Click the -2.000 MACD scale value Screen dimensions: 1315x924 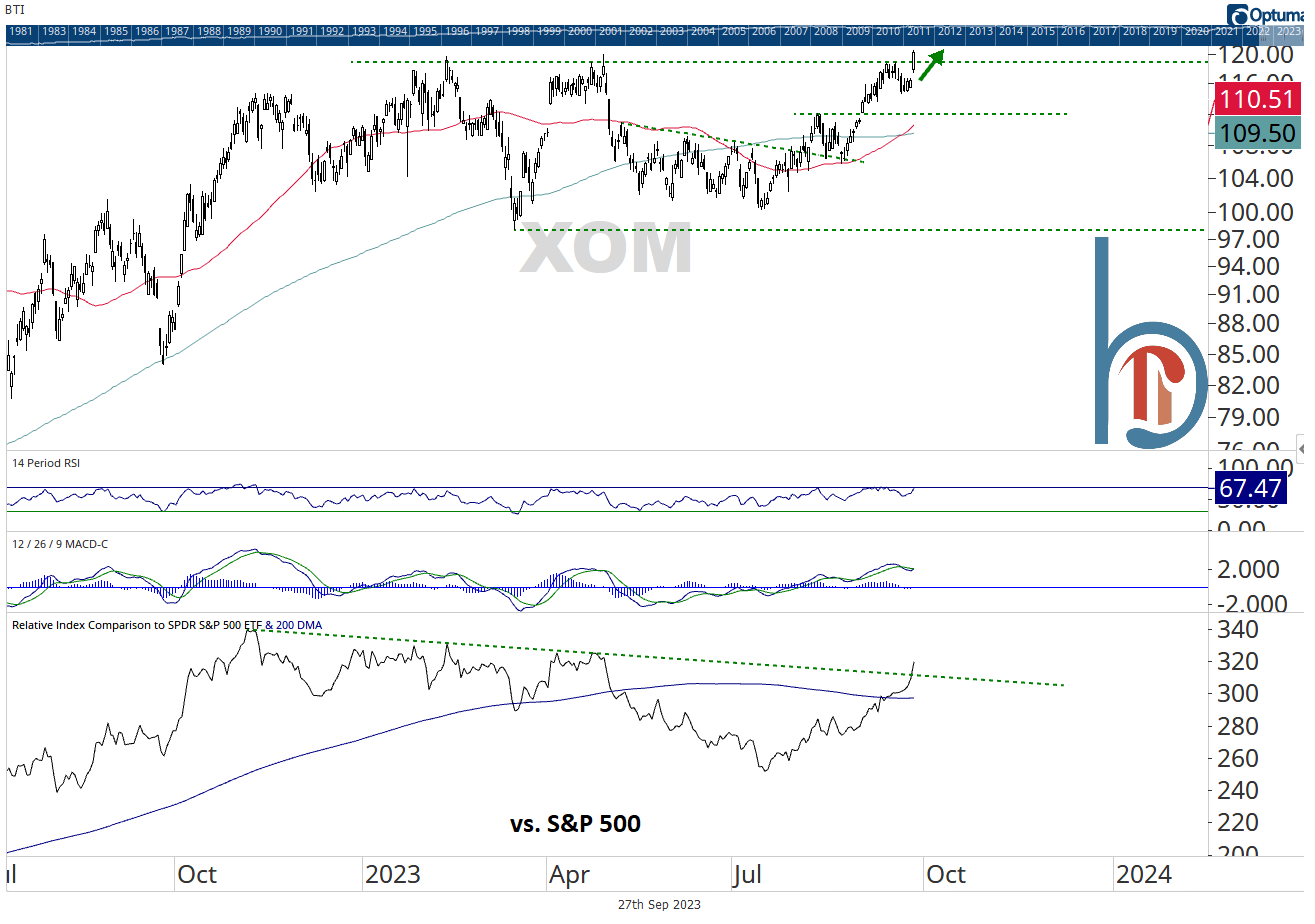click(x=1253, y=604)
